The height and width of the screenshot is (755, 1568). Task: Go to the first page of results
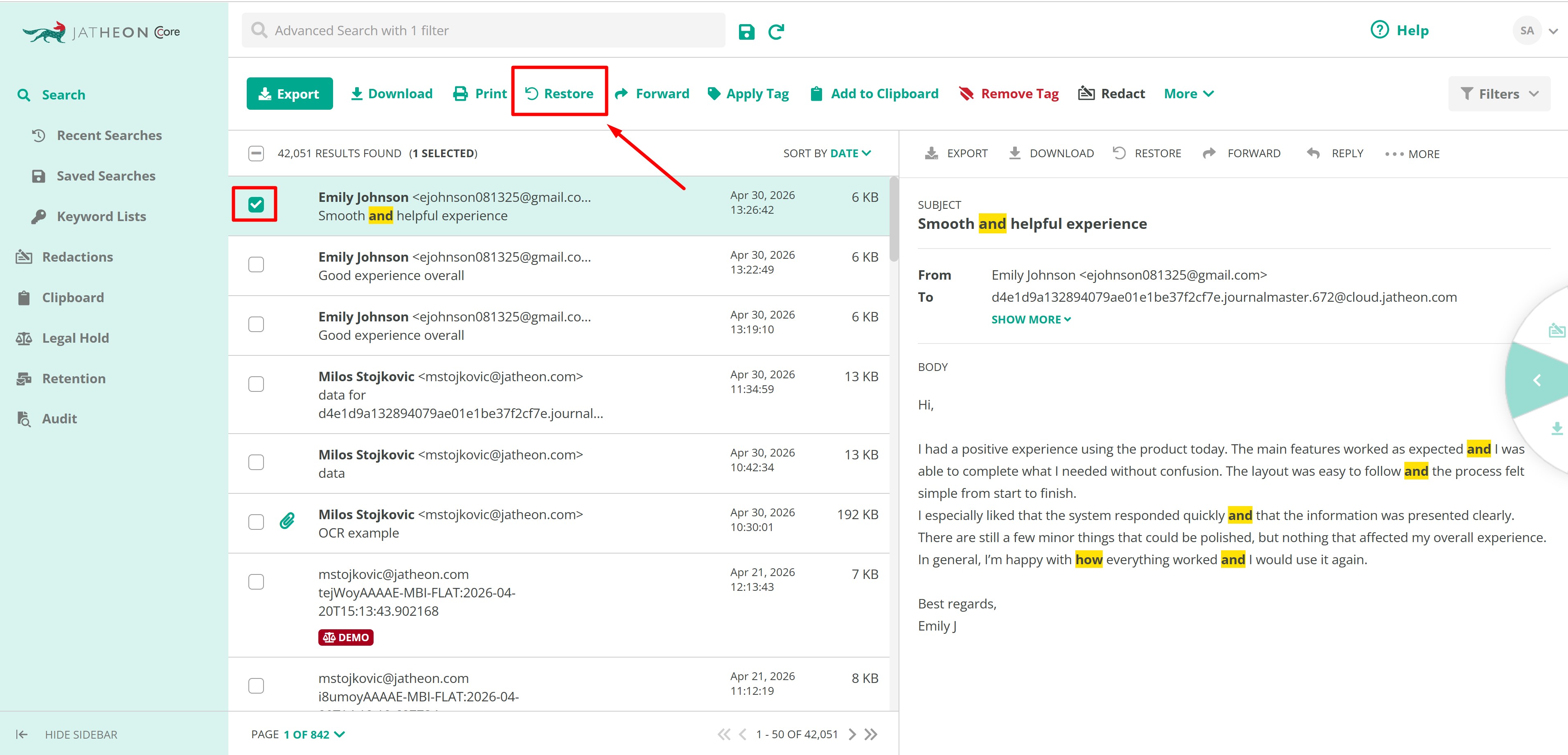point(723,734)
